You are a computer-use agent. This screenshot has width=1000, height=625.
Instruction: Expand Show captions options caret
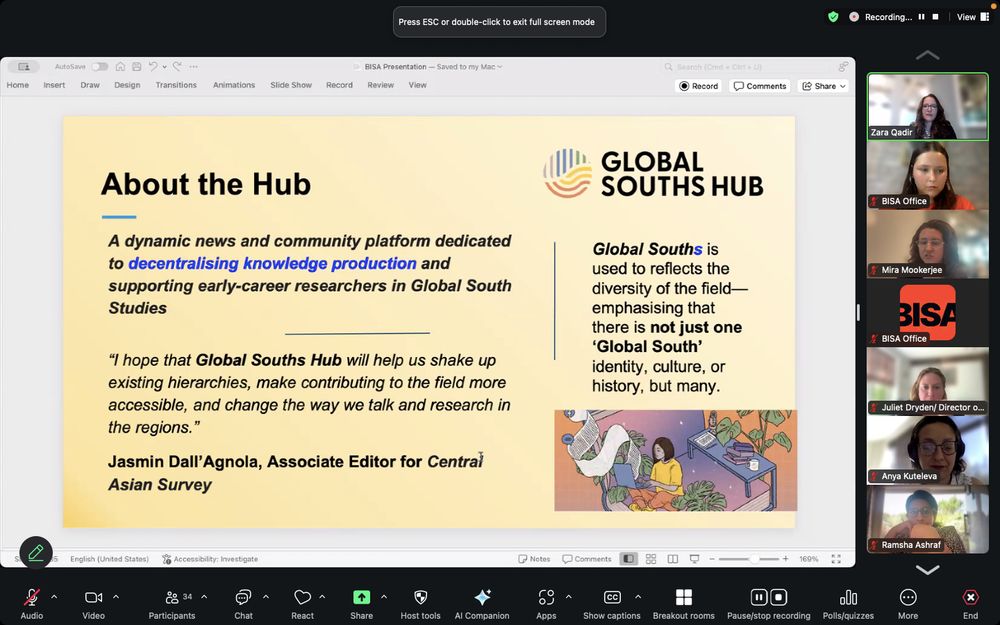pos(638,597)
